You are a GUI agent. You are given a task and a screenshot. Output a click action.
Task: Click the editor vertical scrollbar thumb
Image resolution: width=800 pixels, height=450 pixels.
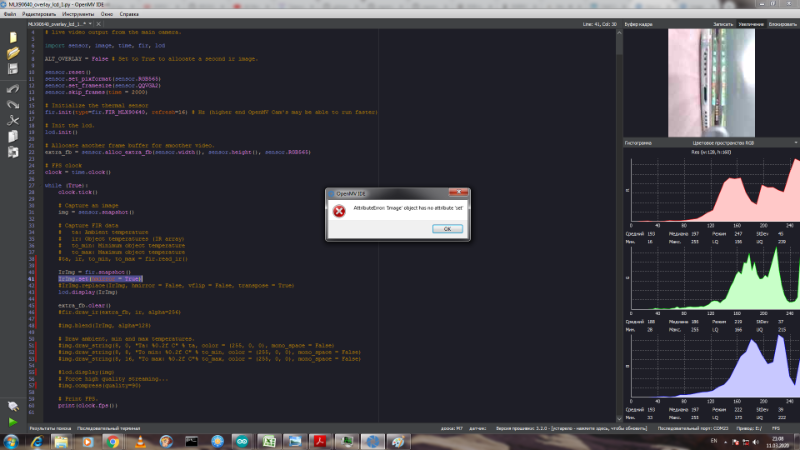click(619, 45)
